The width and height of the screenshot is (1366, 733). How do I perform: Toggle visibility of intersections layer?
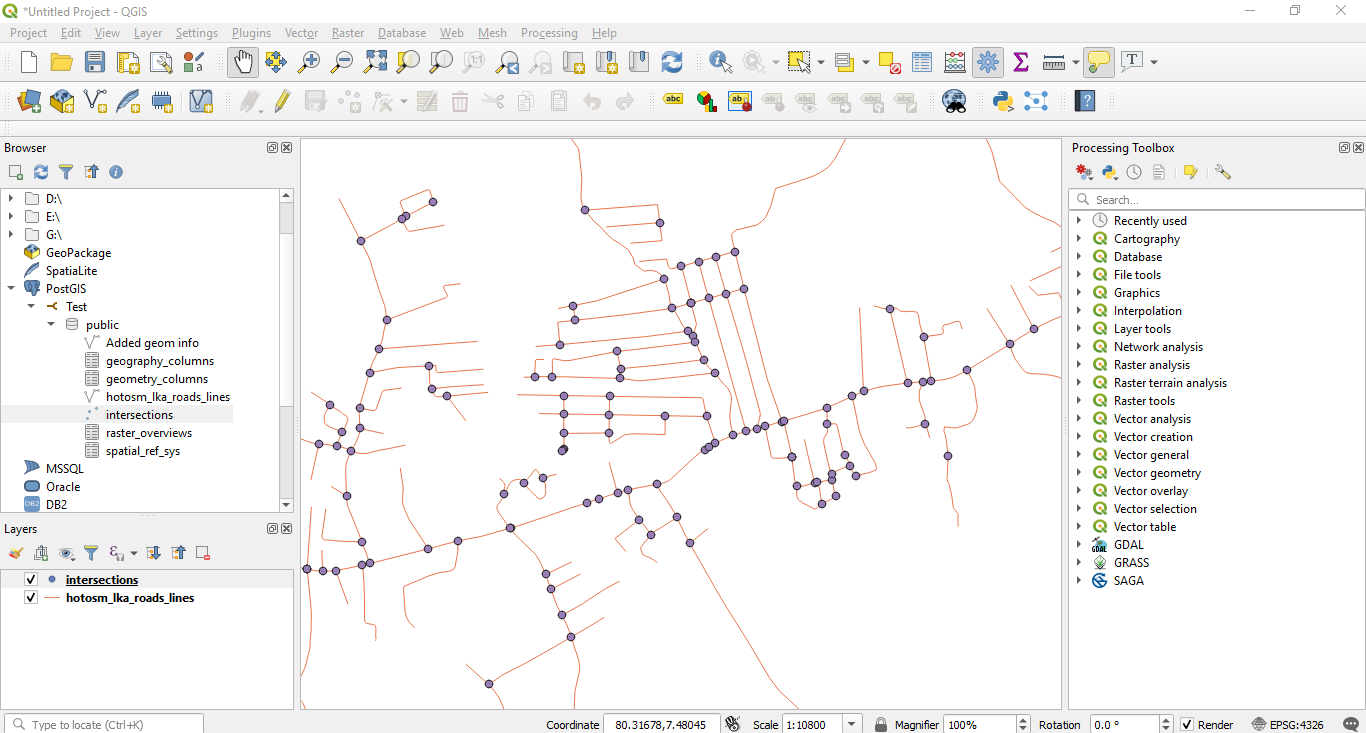(31, 580)
